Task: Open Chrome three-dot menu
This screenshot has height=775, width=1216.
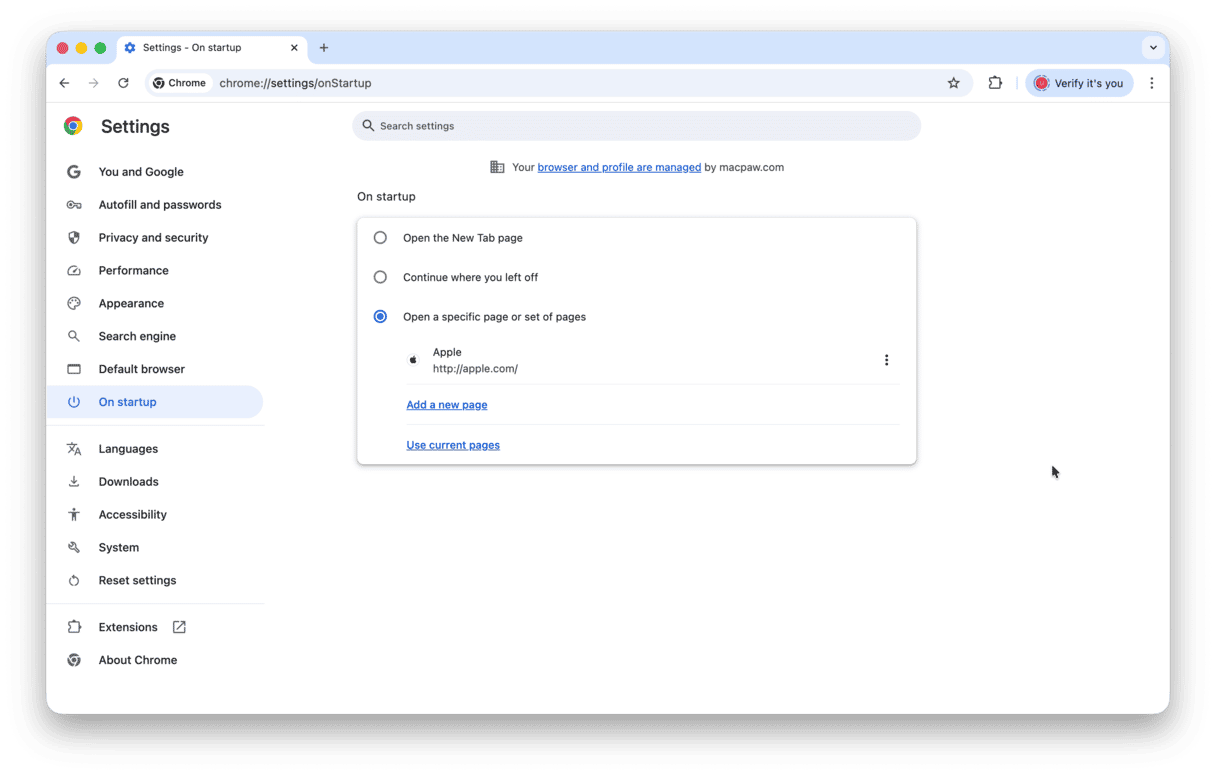Action: (1151, 83)
